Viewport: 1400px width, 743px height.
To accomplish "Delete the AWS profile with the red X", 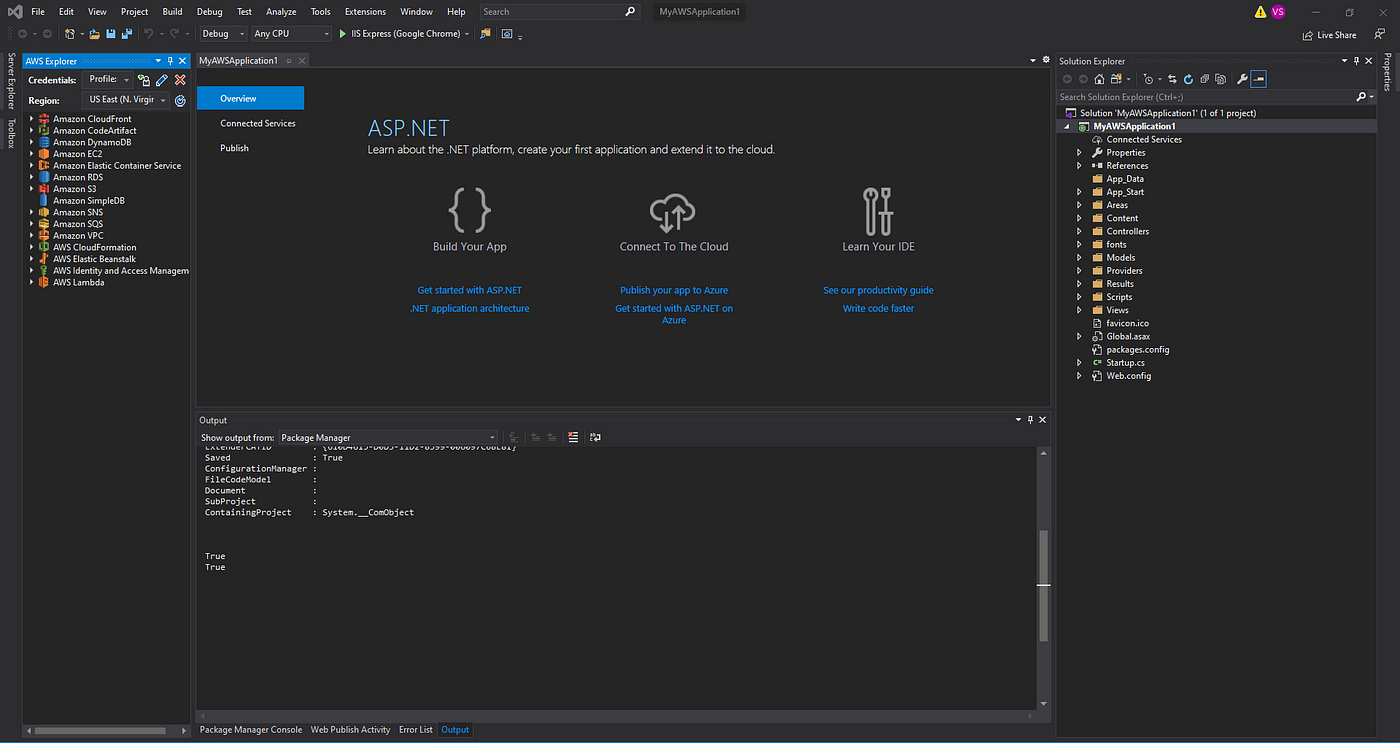I will 180,80.
